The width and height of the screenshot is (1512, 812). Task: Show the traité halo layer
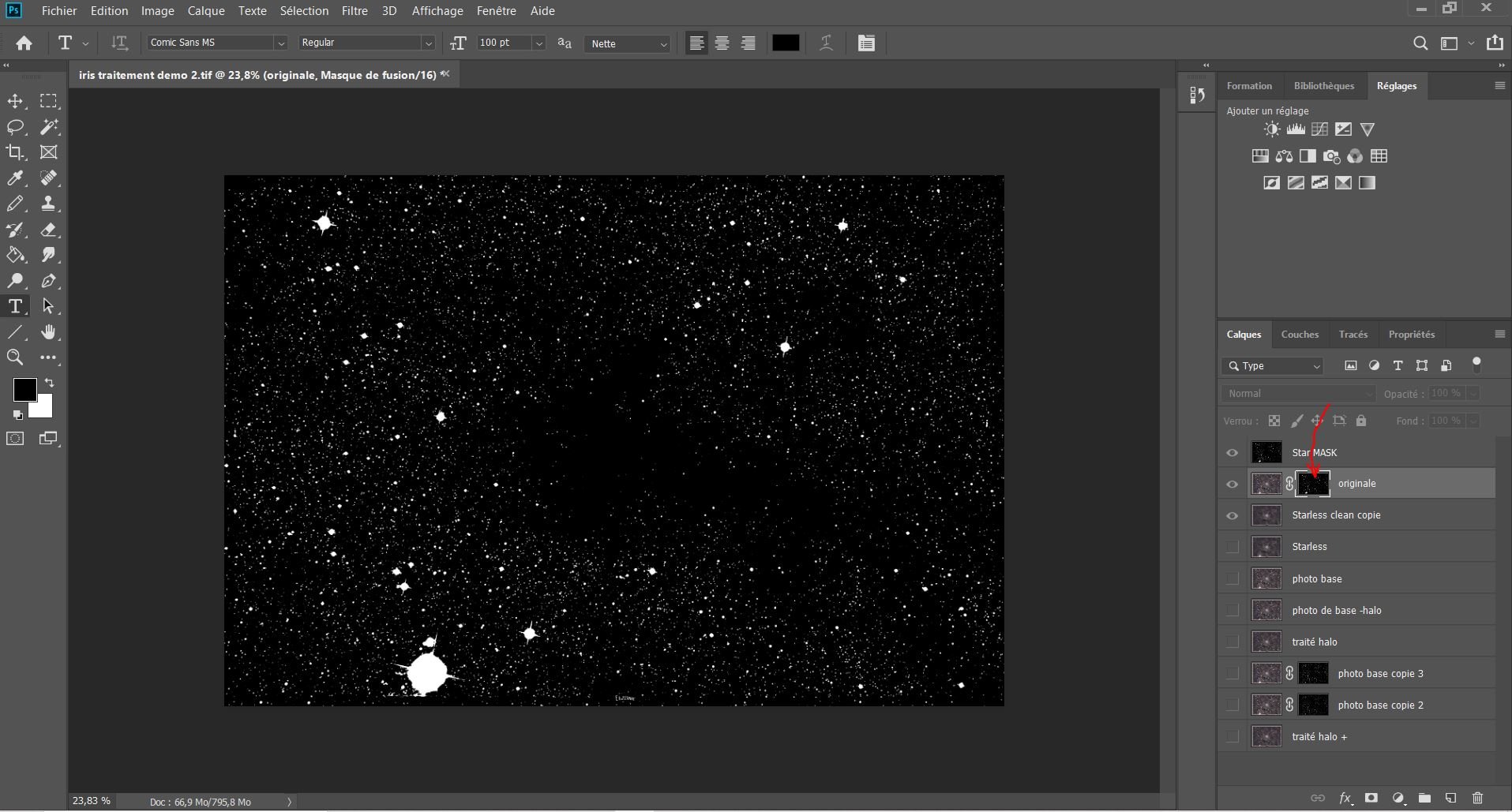[1232, 642]
